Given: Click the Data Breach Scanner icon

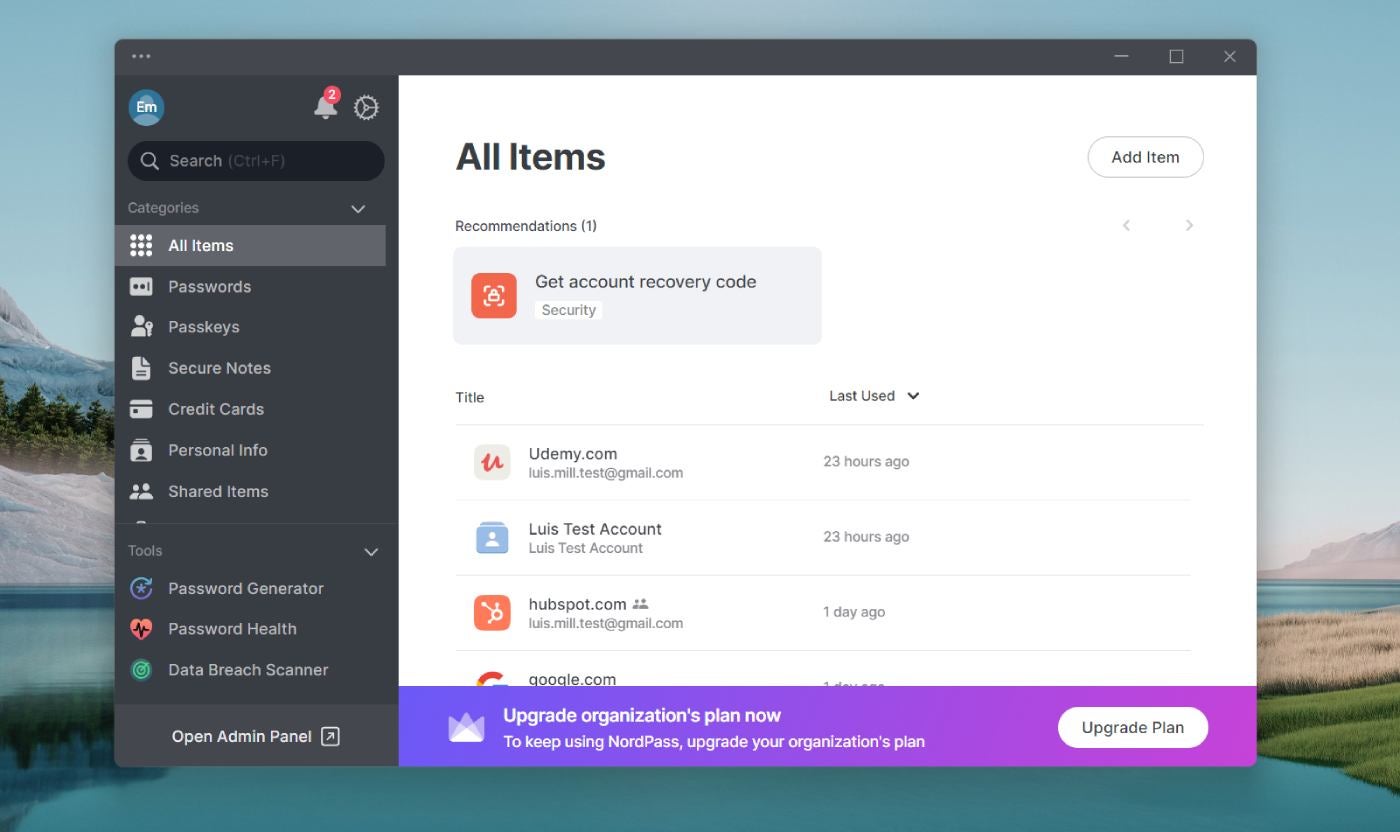Looking at the screenshot, I should [x=141, y=670].
